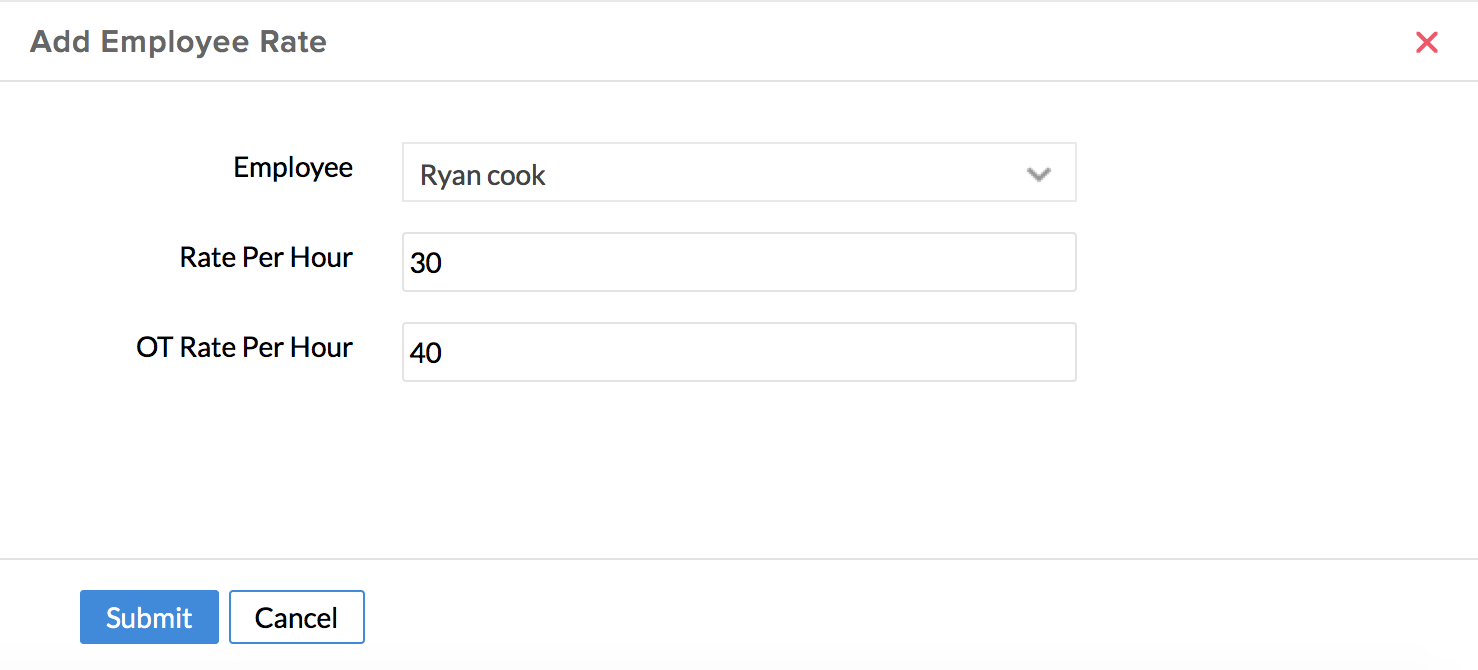Click the Employee field label
This screenshot has width=1478, height=670.
click(x=293, y=167)
